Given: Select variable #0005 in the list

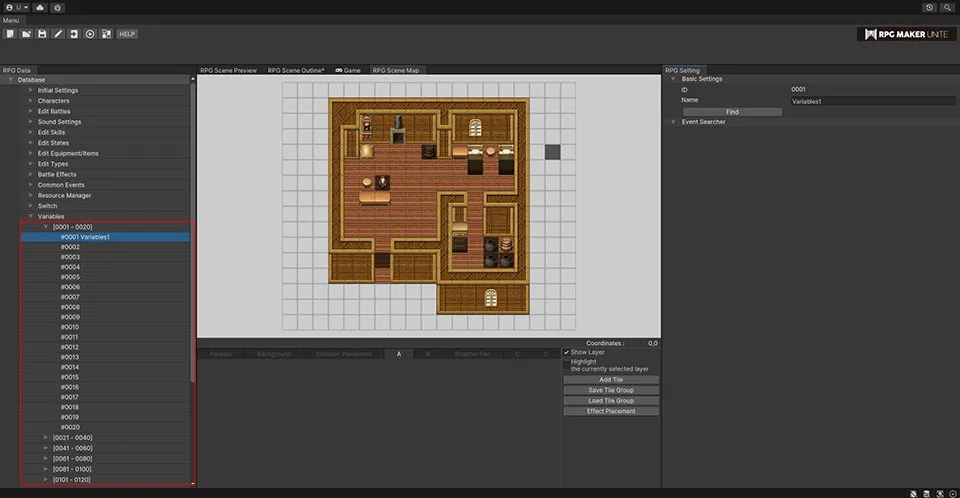Looking at the screenshot, I should [70, 277].
